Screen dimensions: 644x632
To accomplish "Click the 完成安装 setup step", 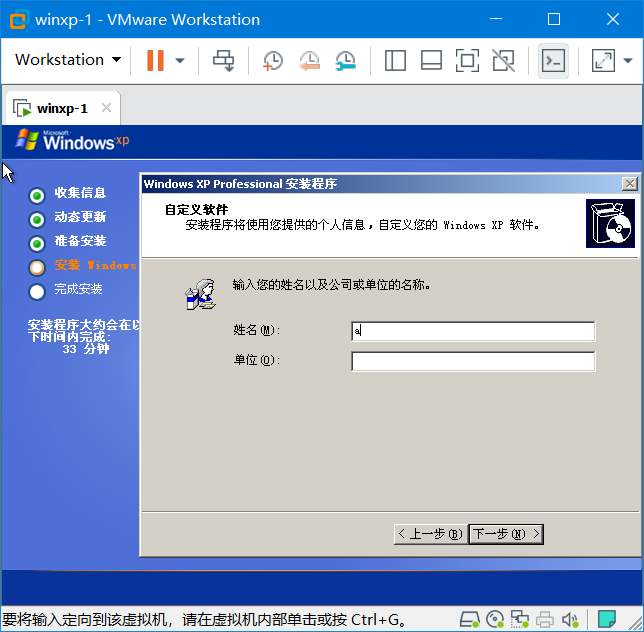I will click(x=78, y=289).
